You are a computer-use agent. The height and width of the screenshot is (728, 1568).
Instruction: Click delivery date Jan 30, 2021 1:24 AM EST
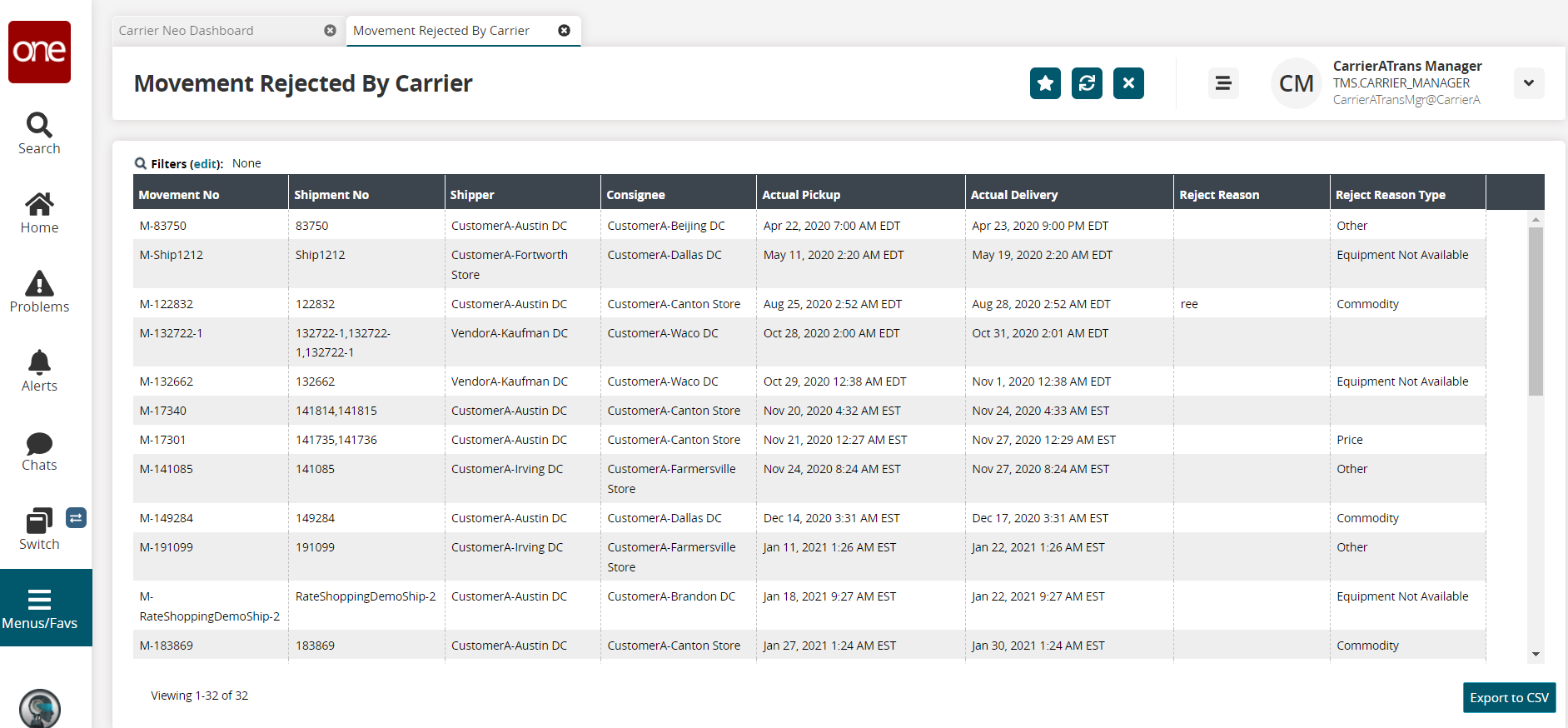pyautogui.click(x=1069, y=645)
